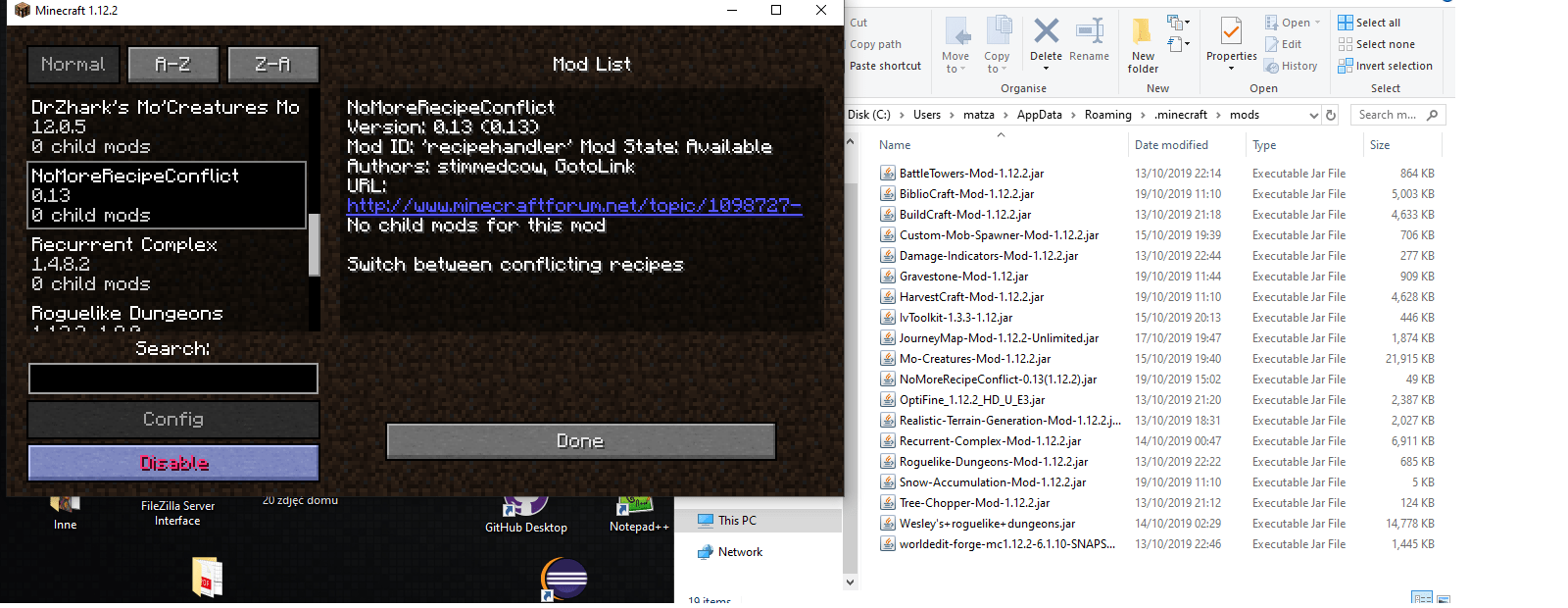This screenshot has width=1568, height=608.
Task: Click the Select all icon
Action: 1346,23
